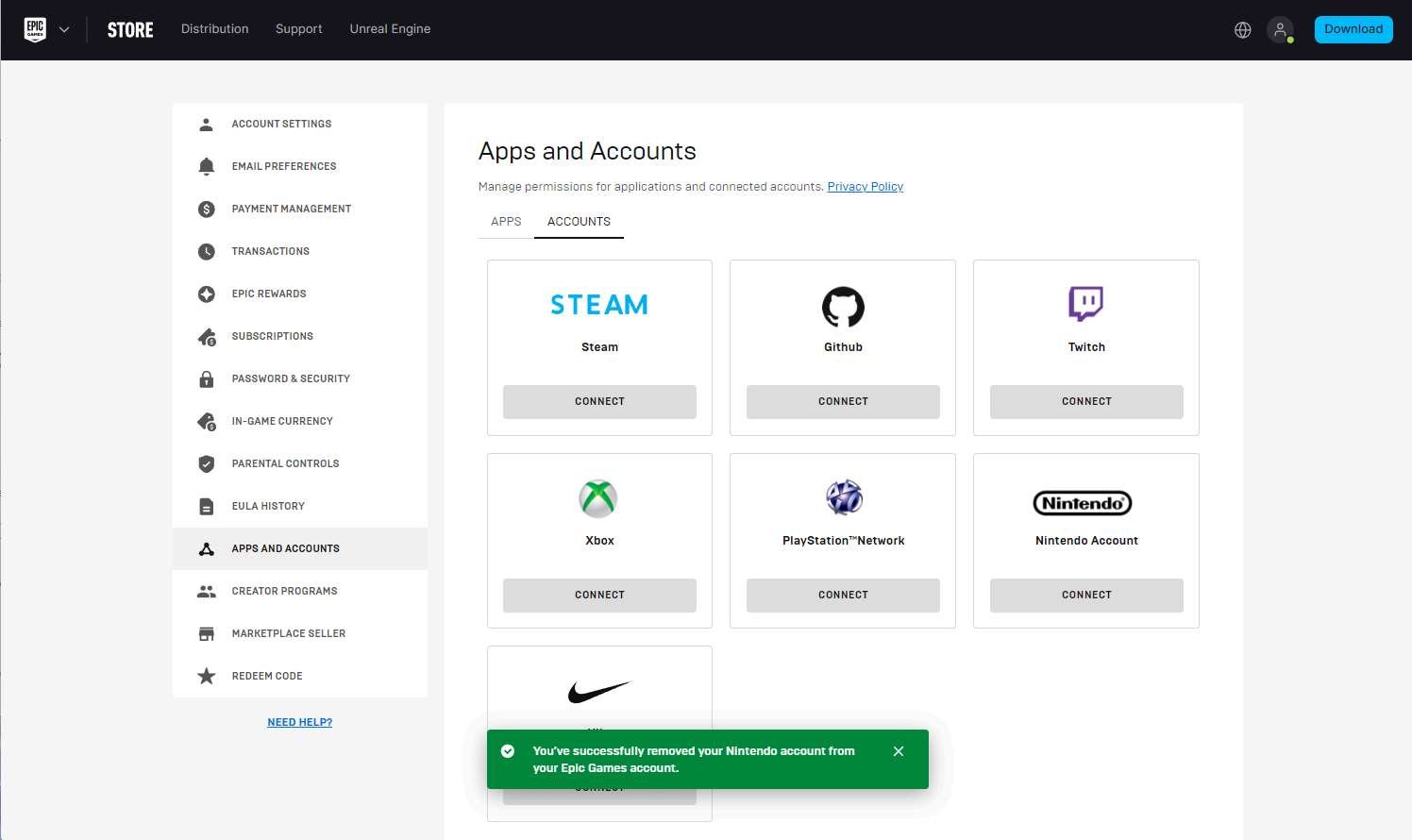Click the Nintendo removal success message text
The image size is (1412, 840).
pos(694,760)
